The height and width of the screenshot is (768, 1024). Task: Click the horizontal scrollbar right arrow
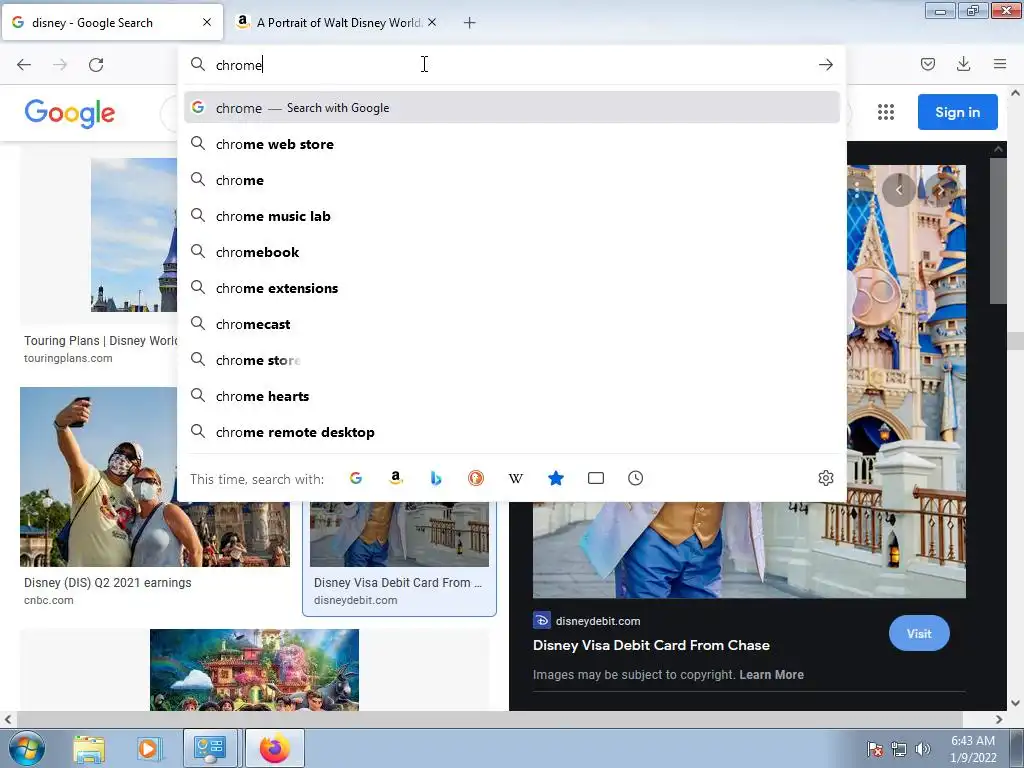point(999,719)
